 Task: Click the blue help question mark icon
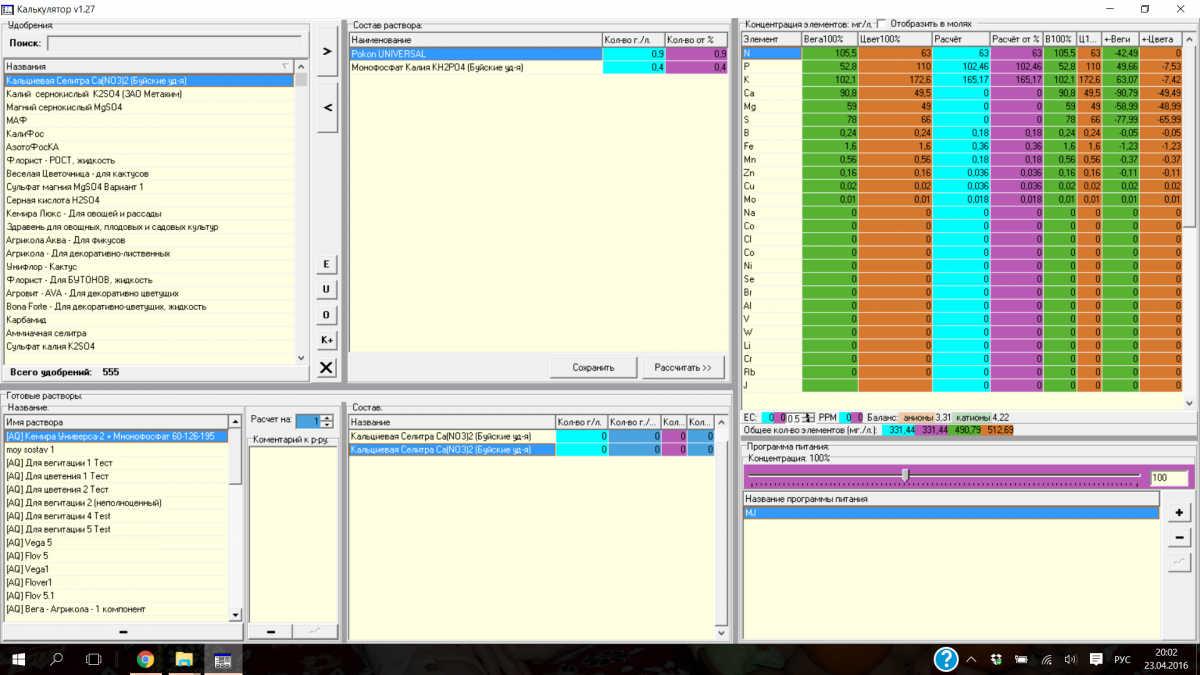pyautogui.click(x=946, y=659)
